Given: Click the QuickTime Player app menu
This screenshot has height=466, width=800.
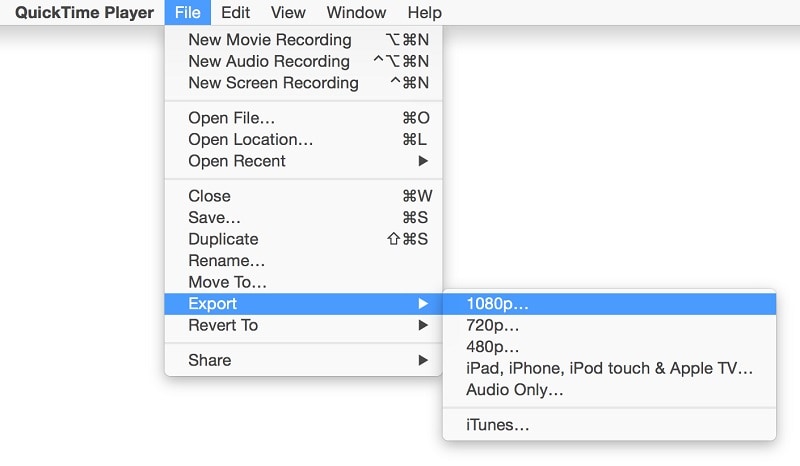Looking at the screenshot, I should pos(85,13).
